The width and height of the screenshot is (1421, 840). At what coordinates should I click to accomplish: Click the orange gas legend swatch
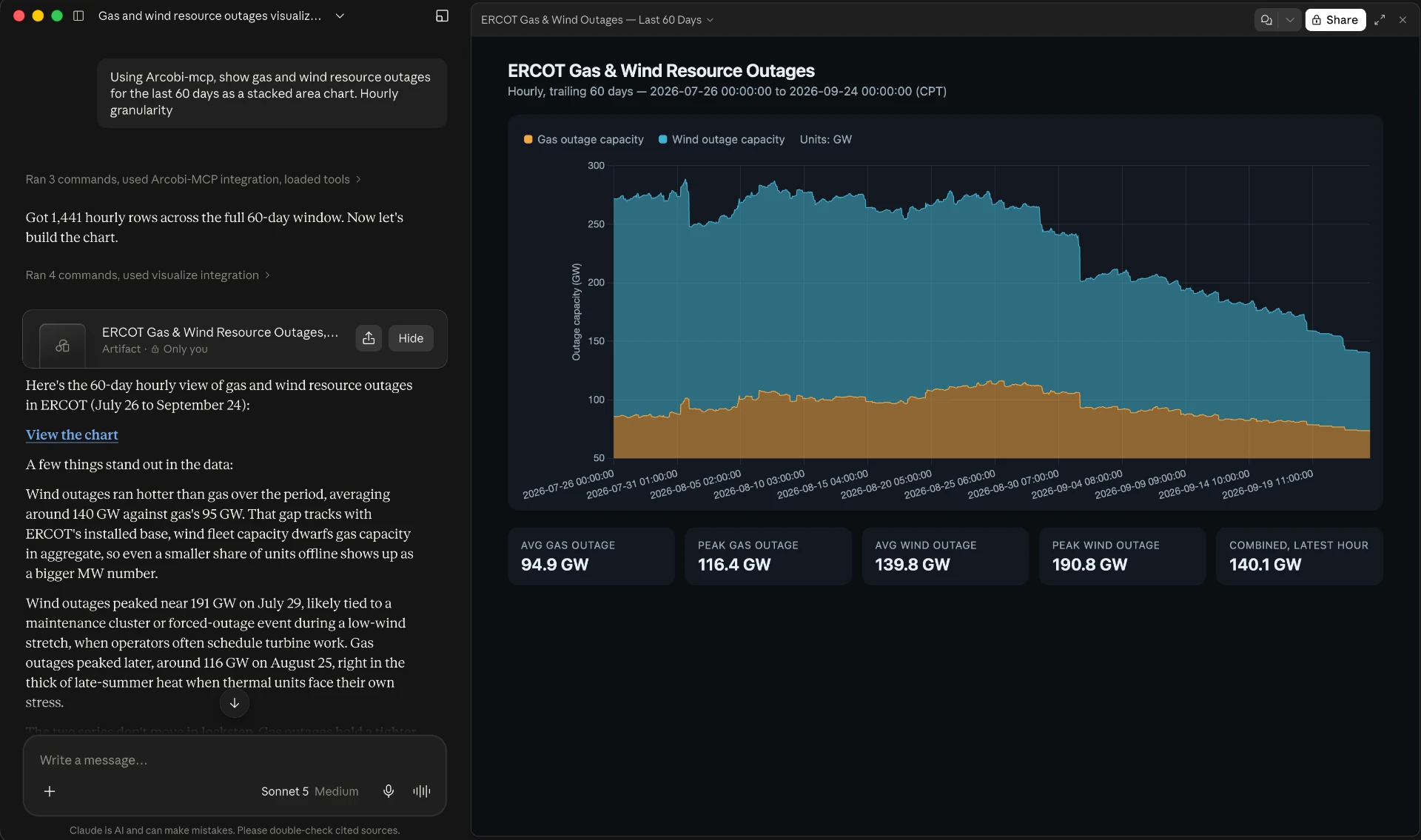[x=528, y=139]
